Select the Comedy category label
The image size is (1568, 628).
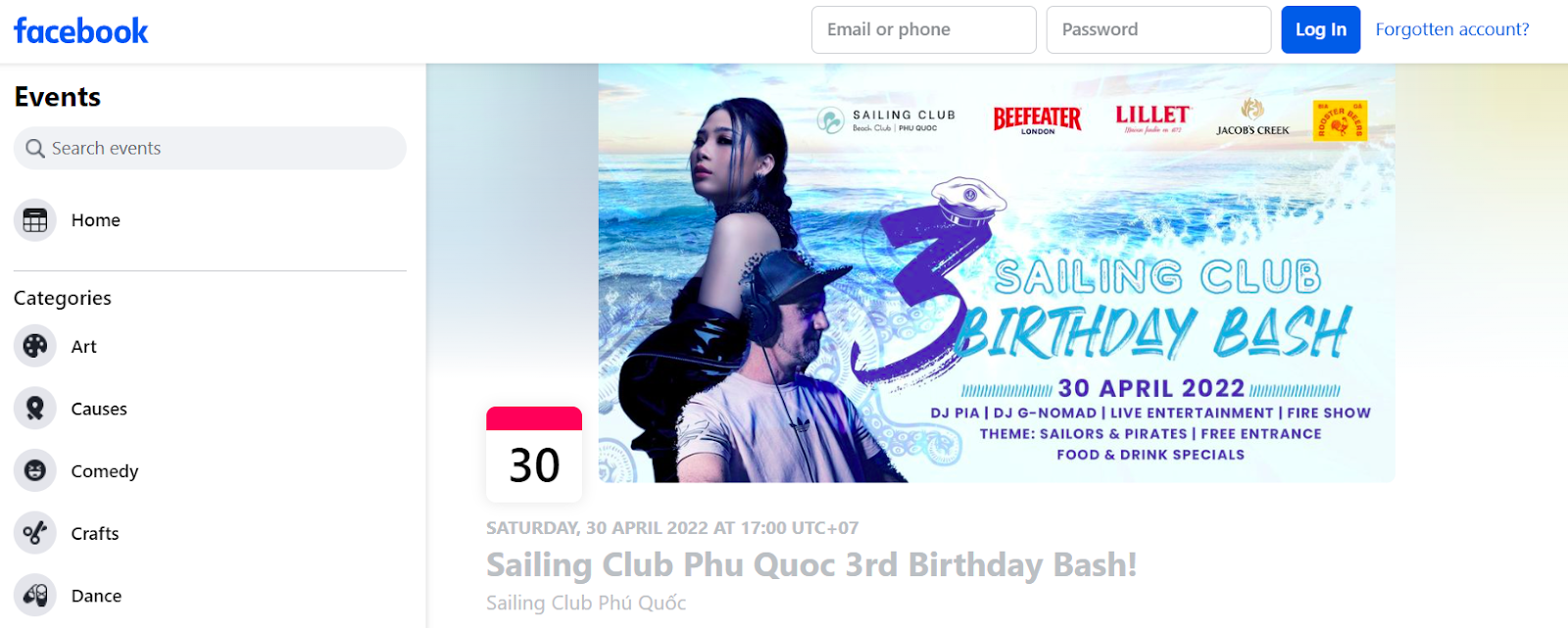[105, 471]
